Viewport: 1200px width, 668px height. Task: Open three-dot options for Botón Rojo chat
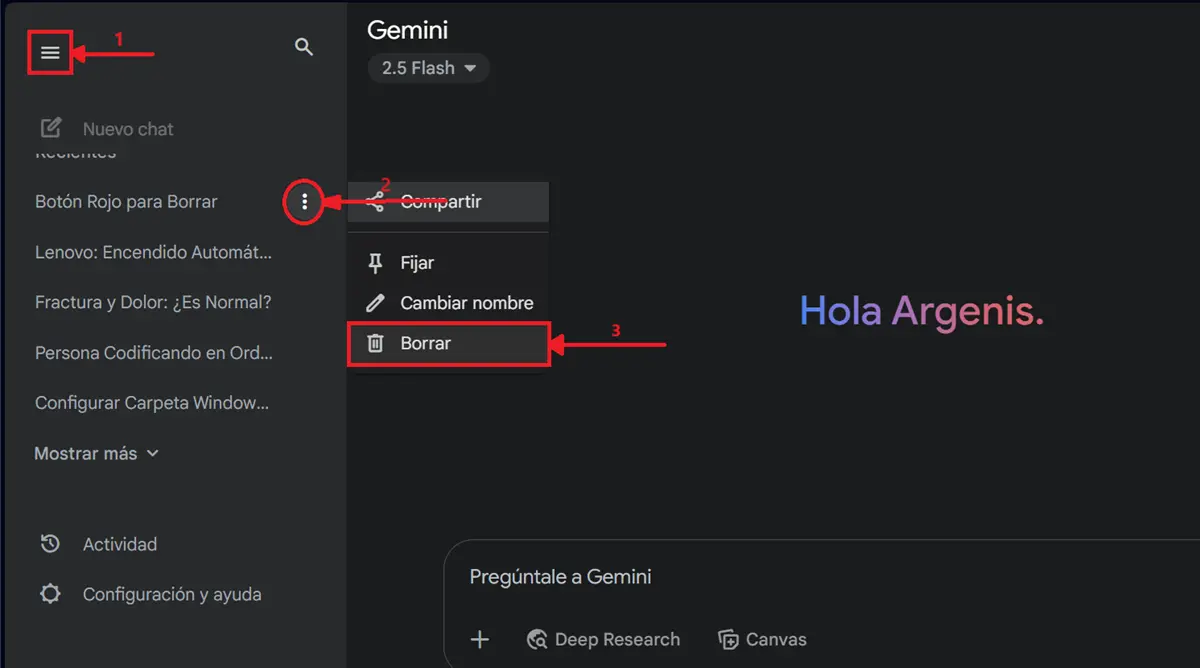304,202
